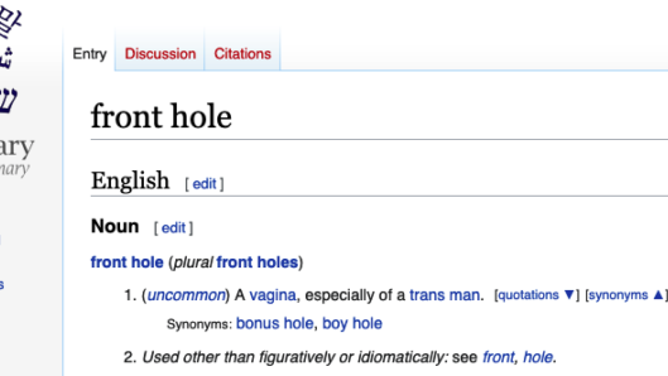Open the 'bonus hole' synonym

[275, 323]
